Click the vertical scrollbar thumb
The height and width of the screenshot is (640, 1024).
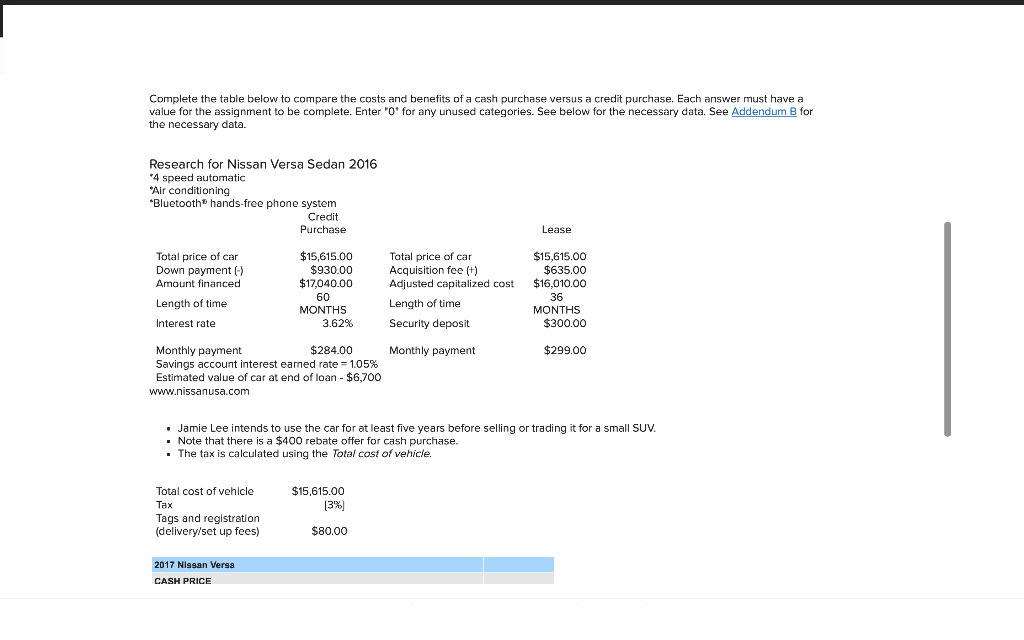[x=947, y=329]
